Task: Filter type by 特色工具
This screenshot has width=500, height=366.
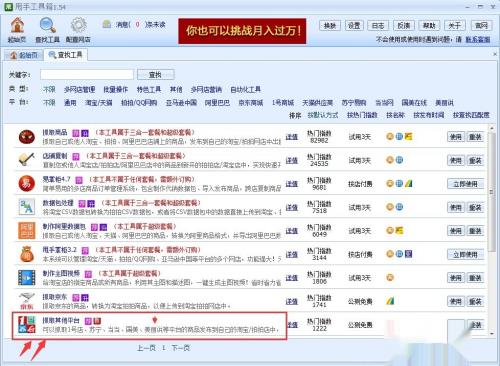Action: [x=149, y=89]
